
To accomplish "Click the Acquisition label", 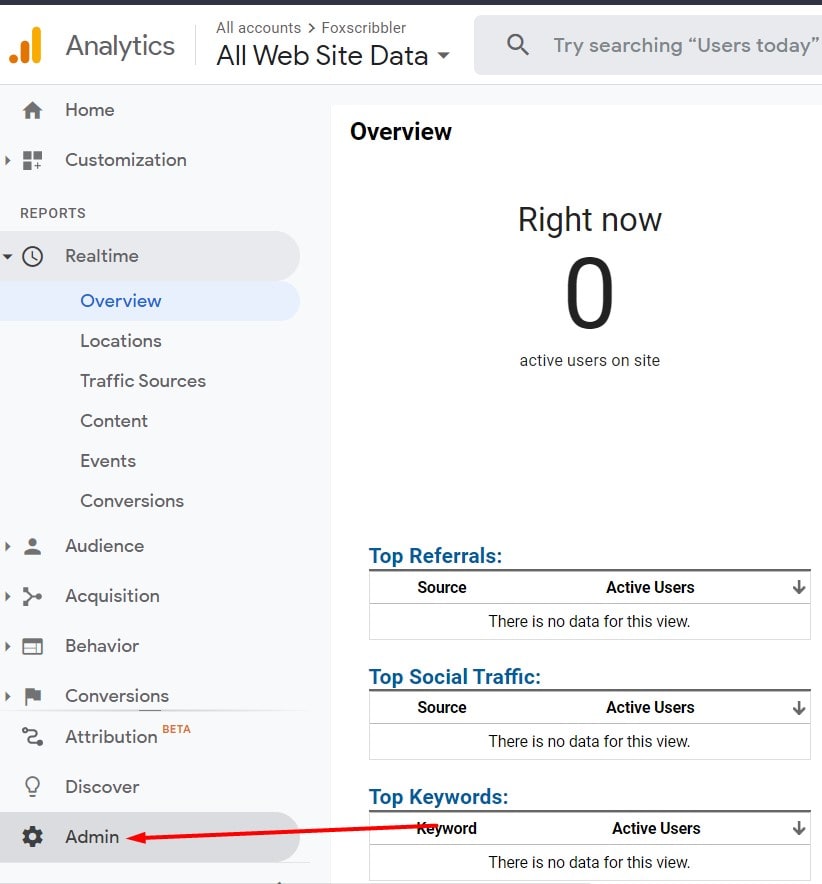I will click(112, 596).
